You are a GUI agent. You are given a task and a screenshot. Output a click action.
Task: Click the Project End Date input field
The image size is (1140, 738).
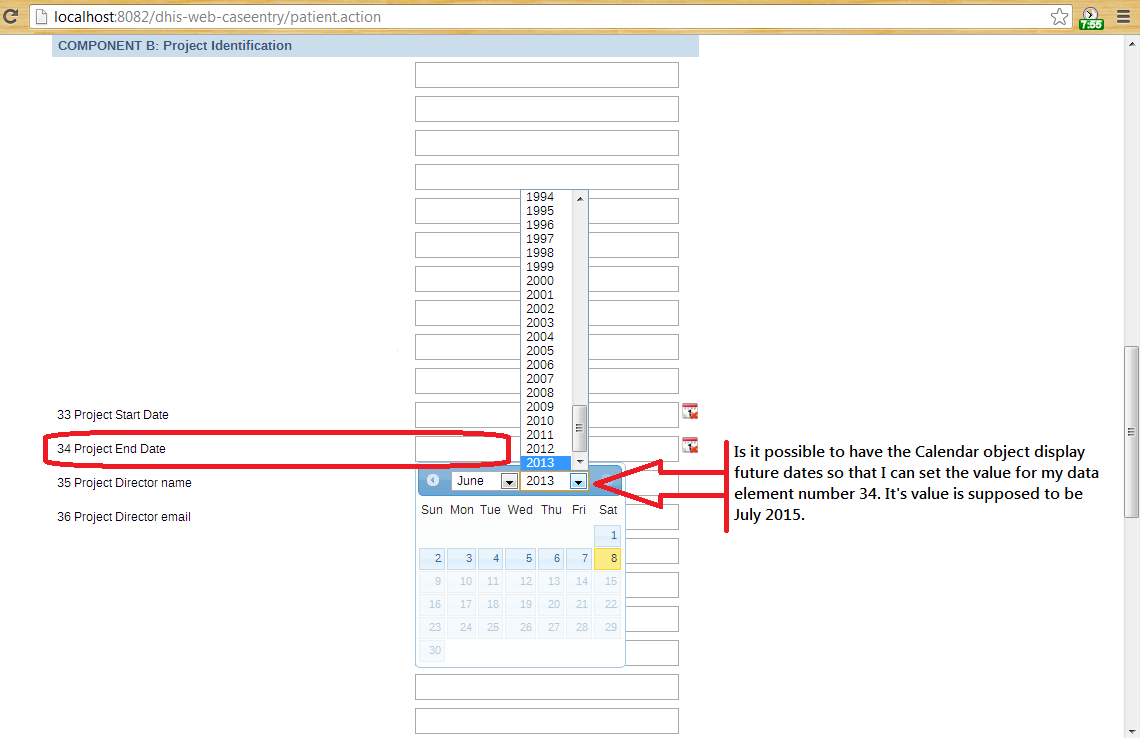(x=547, y=449)
